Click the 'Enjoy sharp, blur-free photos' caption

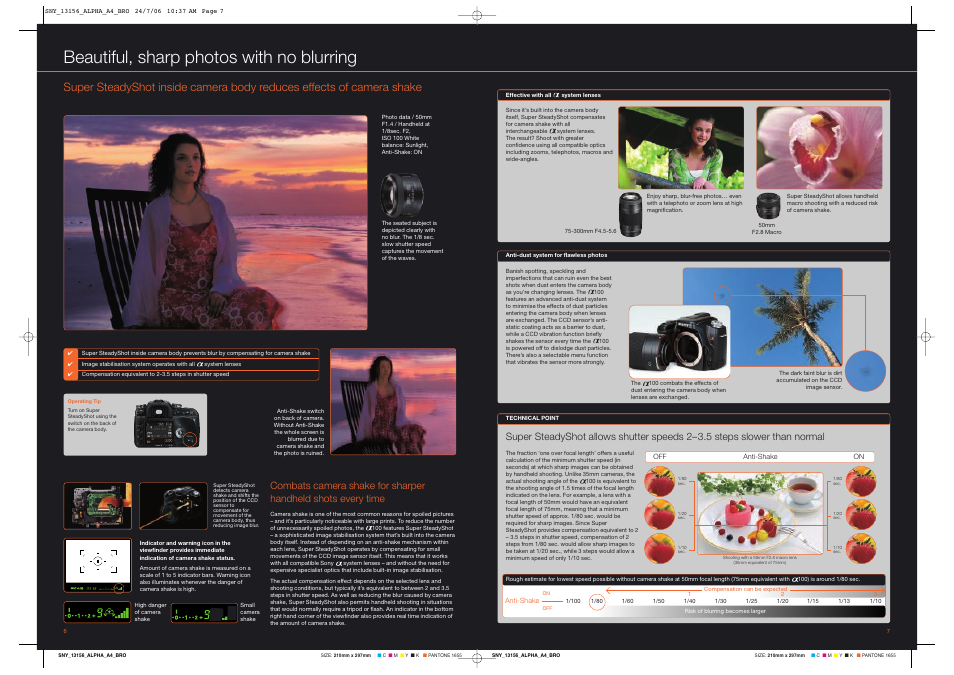click(x=694, y=203)
